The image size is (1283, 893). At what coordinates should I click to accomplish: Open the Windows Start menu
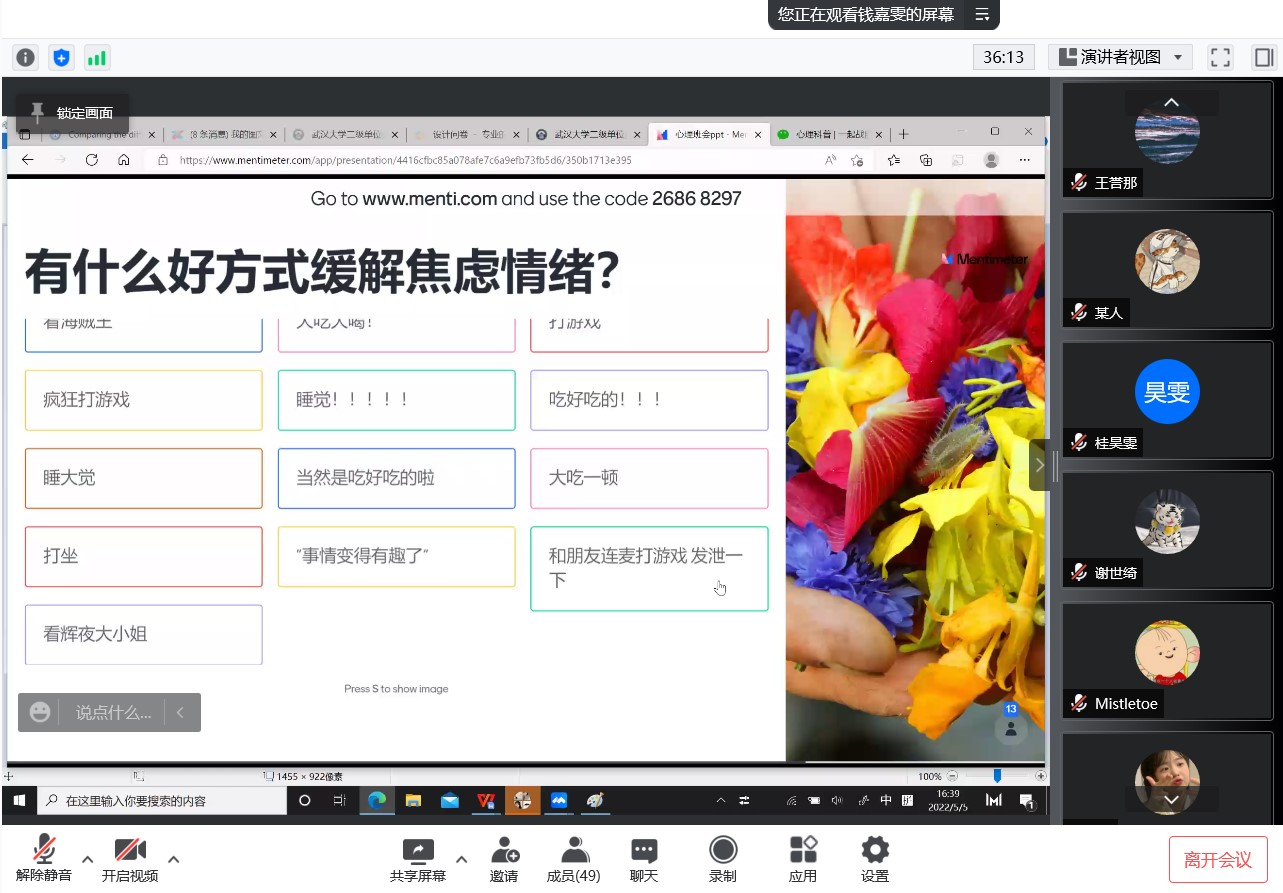[x=18, y=800]
